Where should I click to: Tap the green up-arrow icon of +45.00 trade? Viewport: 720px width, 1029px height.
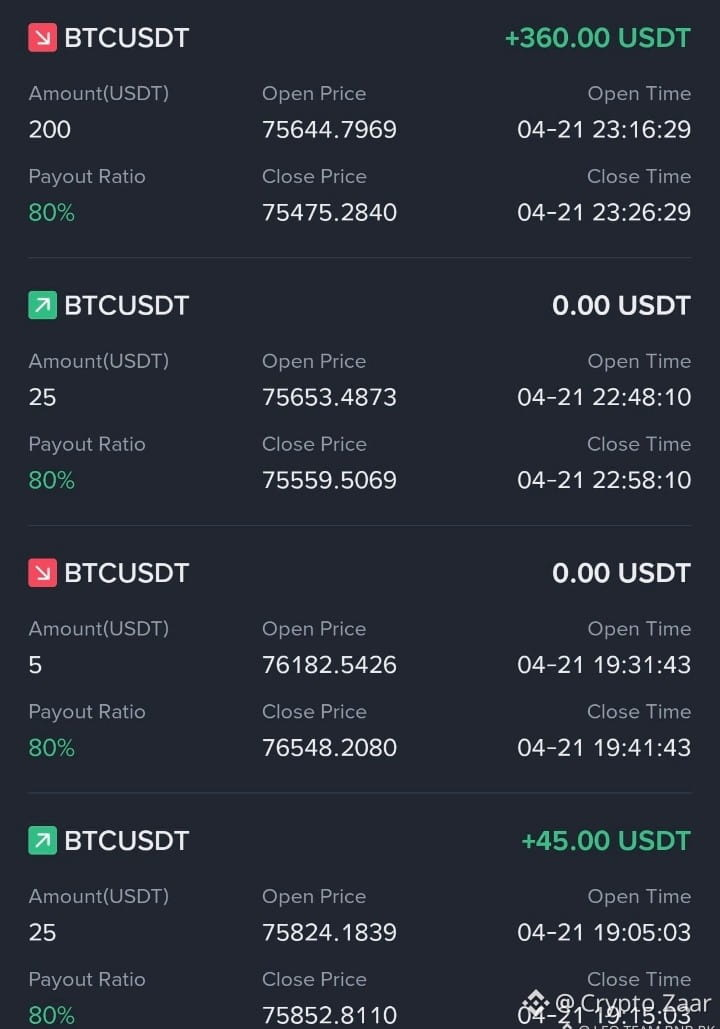click(42, 841)
